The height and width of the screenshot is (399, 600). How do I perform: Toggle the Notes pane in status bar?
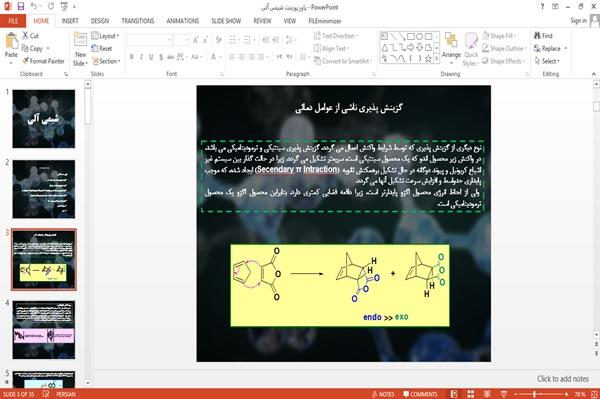click(383, 394)
